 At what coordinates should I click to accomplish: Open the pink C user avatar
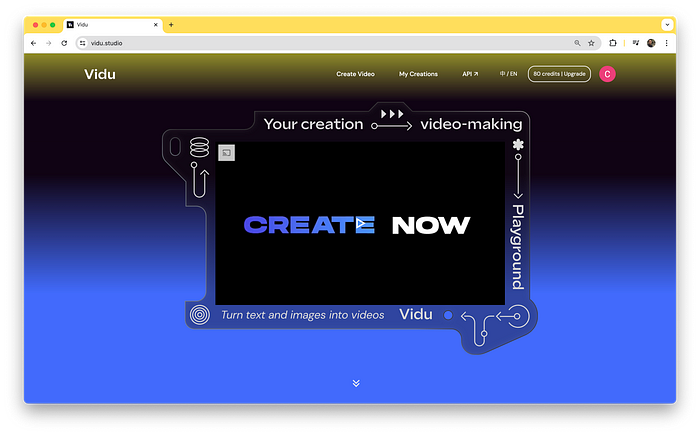pos(607,74)
